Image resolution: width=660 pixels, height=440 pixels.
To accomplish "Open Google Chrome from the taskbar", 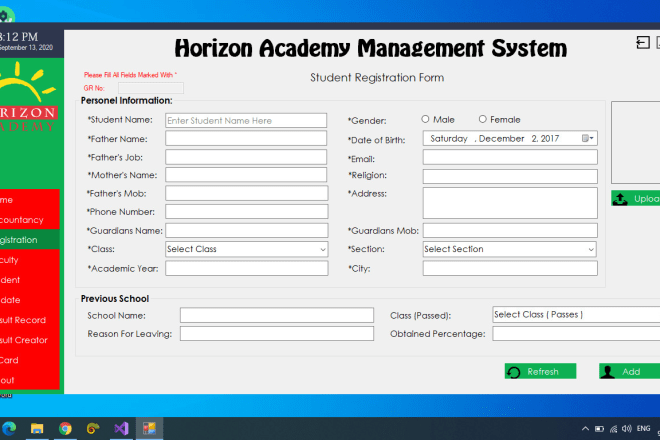I will (x=65, y=429).
